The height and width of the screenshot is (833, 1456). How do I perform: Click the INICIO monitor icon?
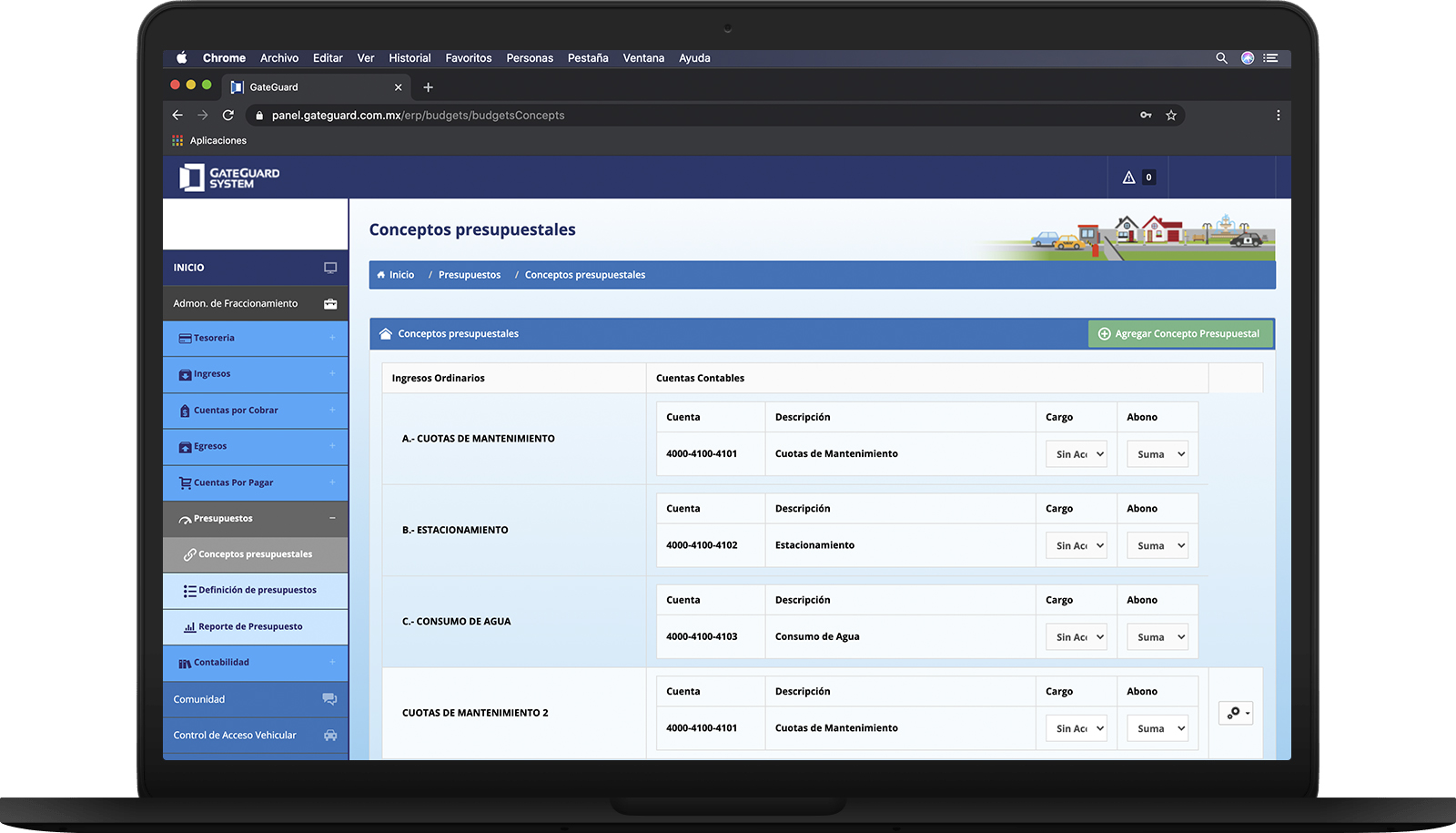[x=330, y=268]
